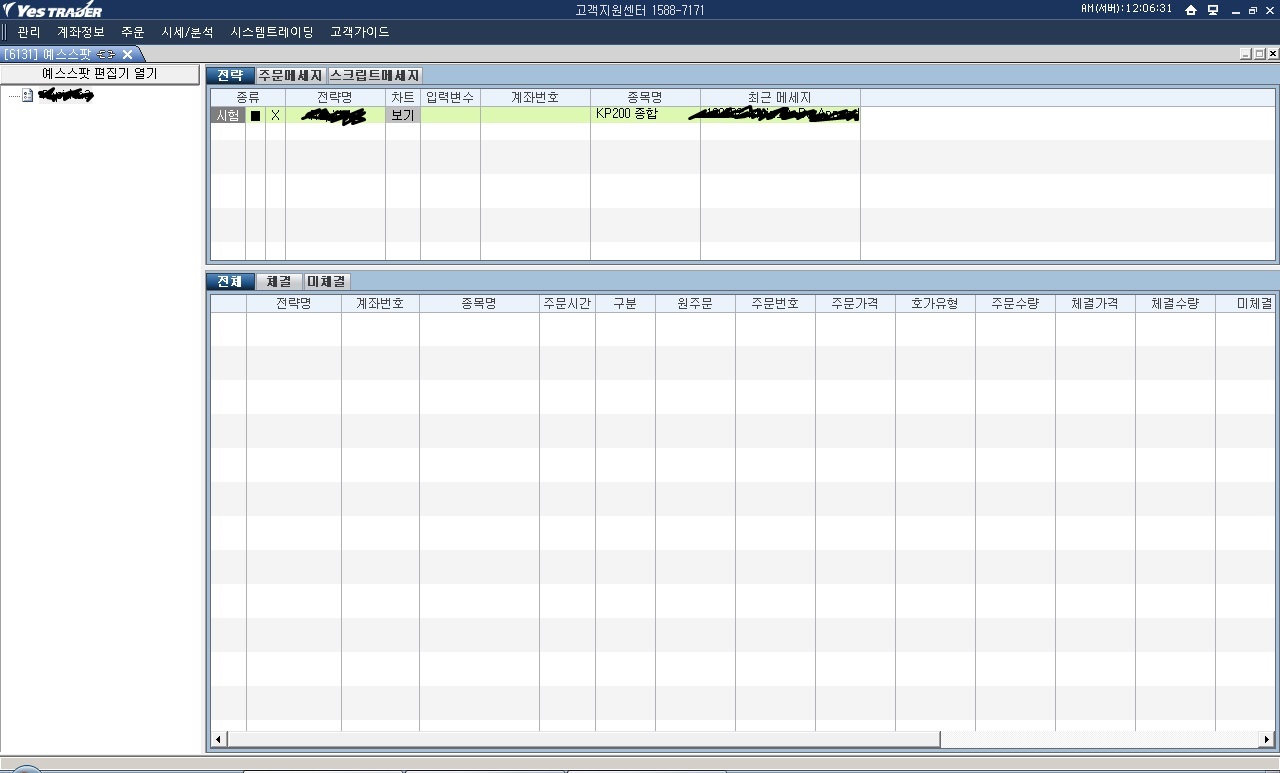Close the [6131] 예스스팟 tab
The image size is (1280, 773).
tap(127, 54)
